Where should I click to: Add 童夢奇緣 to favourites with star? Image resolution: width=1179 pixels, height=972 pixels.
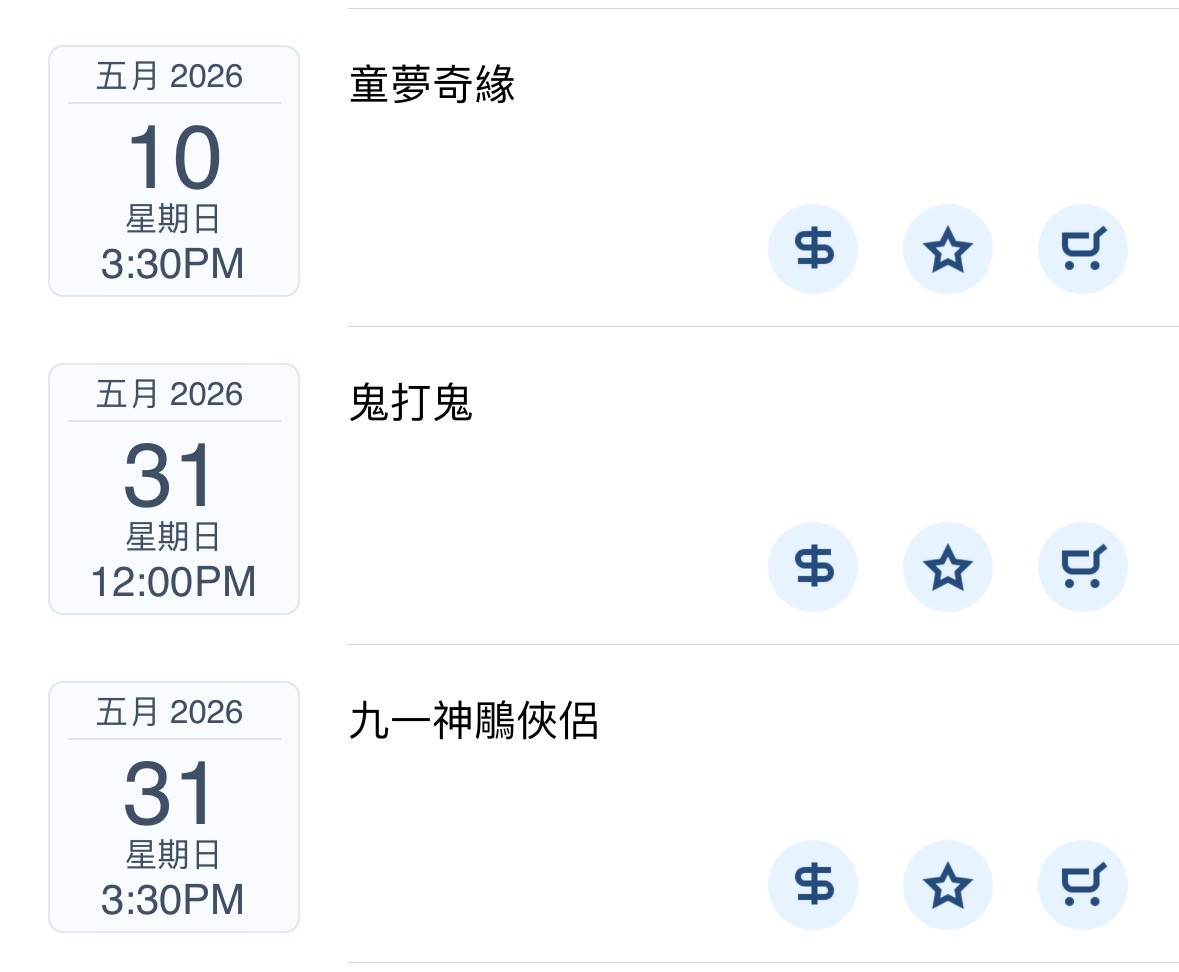click(x=947, y=249)
